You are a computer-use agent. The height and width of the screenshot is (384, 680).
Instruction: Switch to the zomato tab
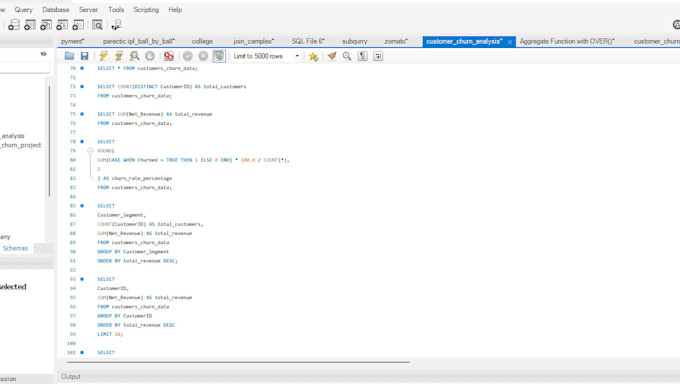[x=396, y=41]
